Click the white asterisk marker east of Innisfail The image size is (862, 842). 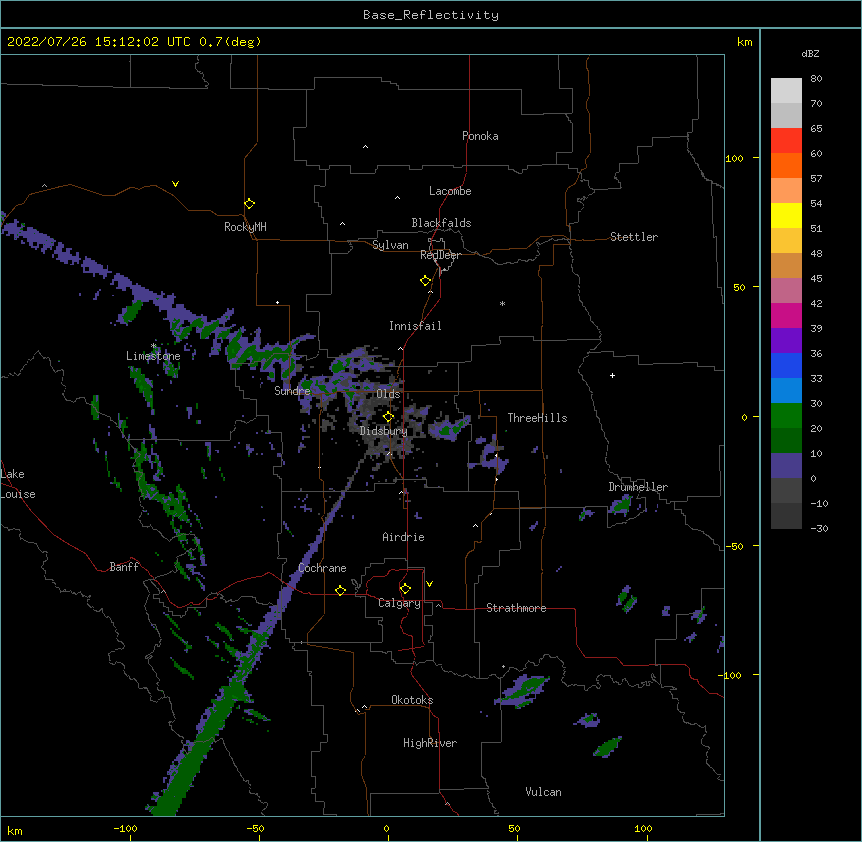pos(502,303)
